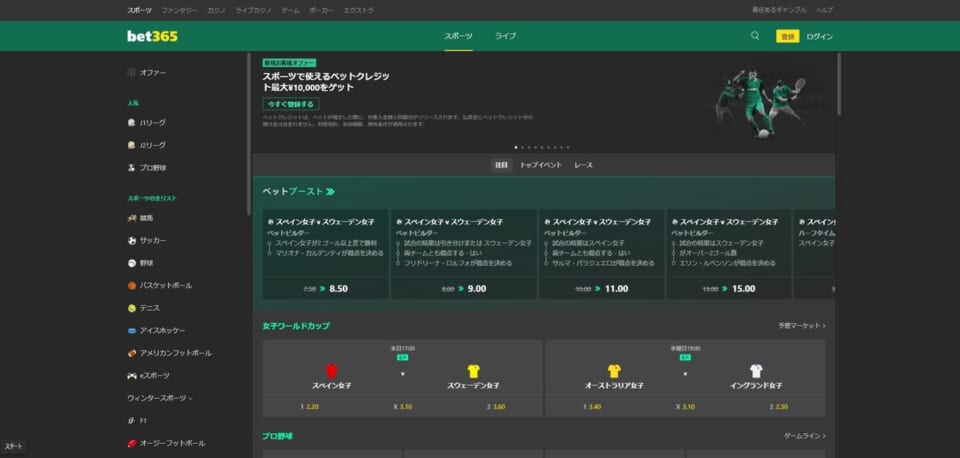The image size is (960, 458).
Task: Bet on スウェーデン女子 win at 3.60
Action: point(496,406)
